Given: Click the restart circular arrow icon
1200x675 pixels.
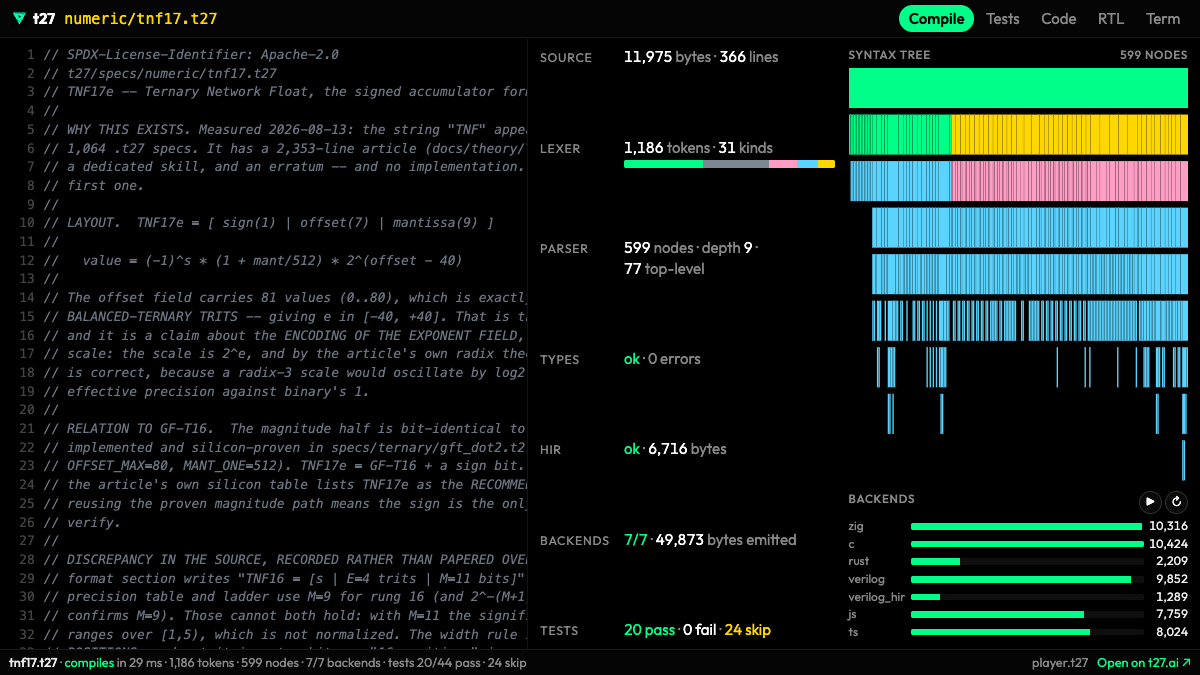Looking at the screenshot, I should (1176, 502).
